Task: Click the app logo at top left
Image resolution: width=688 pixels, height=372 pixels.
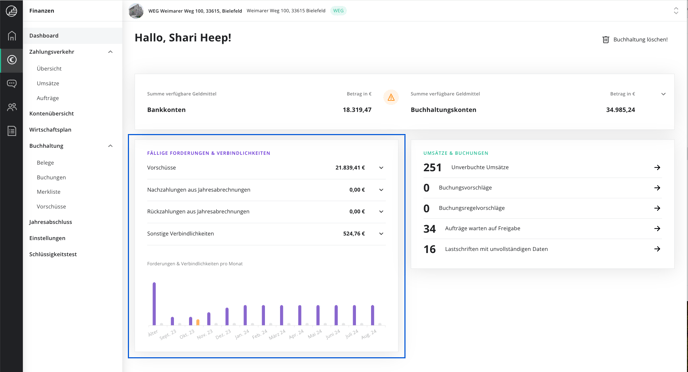Action: [11, 11]
